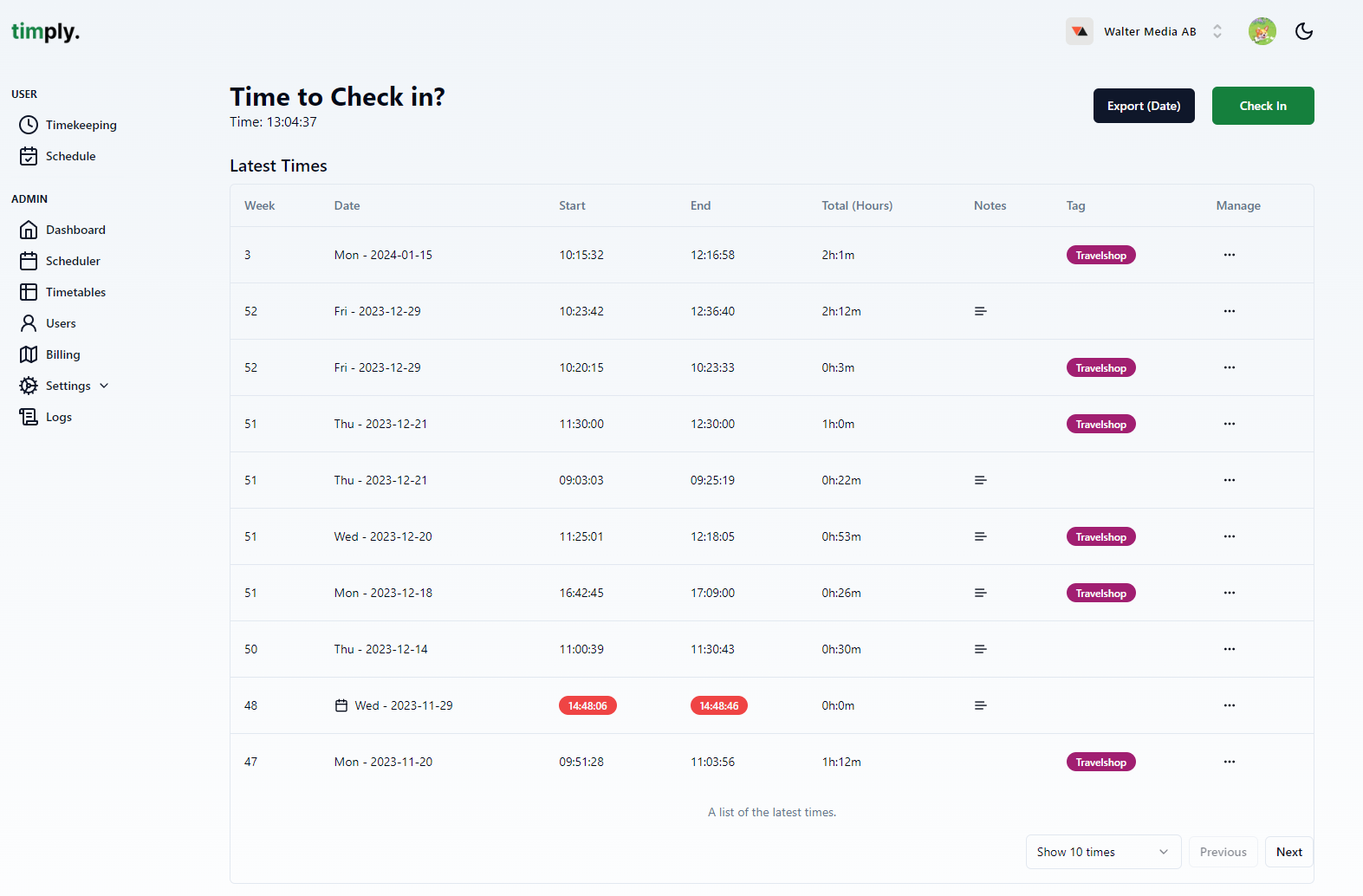Click the green Check In button
1363x896 pixels.
tap(1262, 106)
